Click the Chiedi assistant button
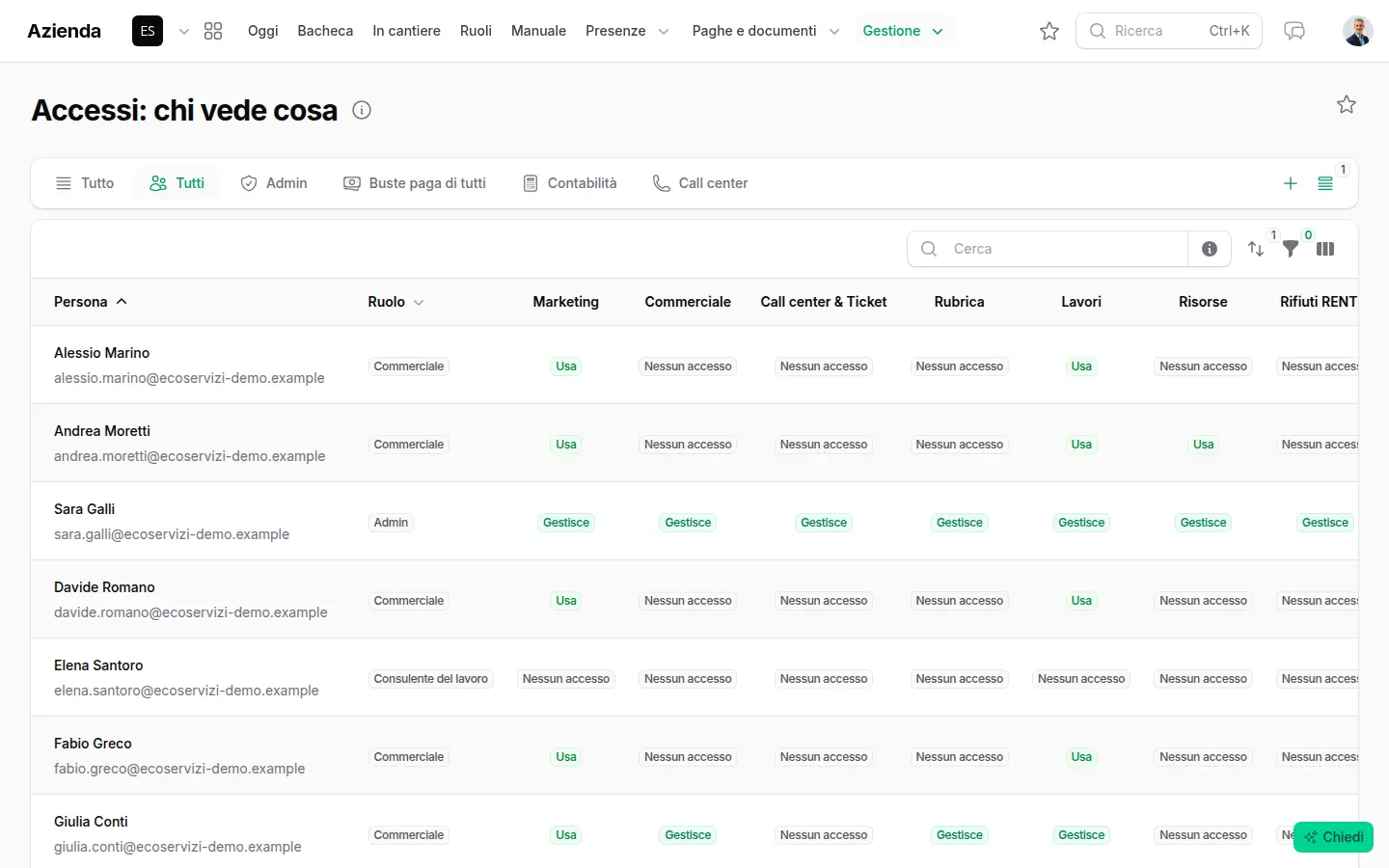 pyautogui.click(x=1333, y=837)
